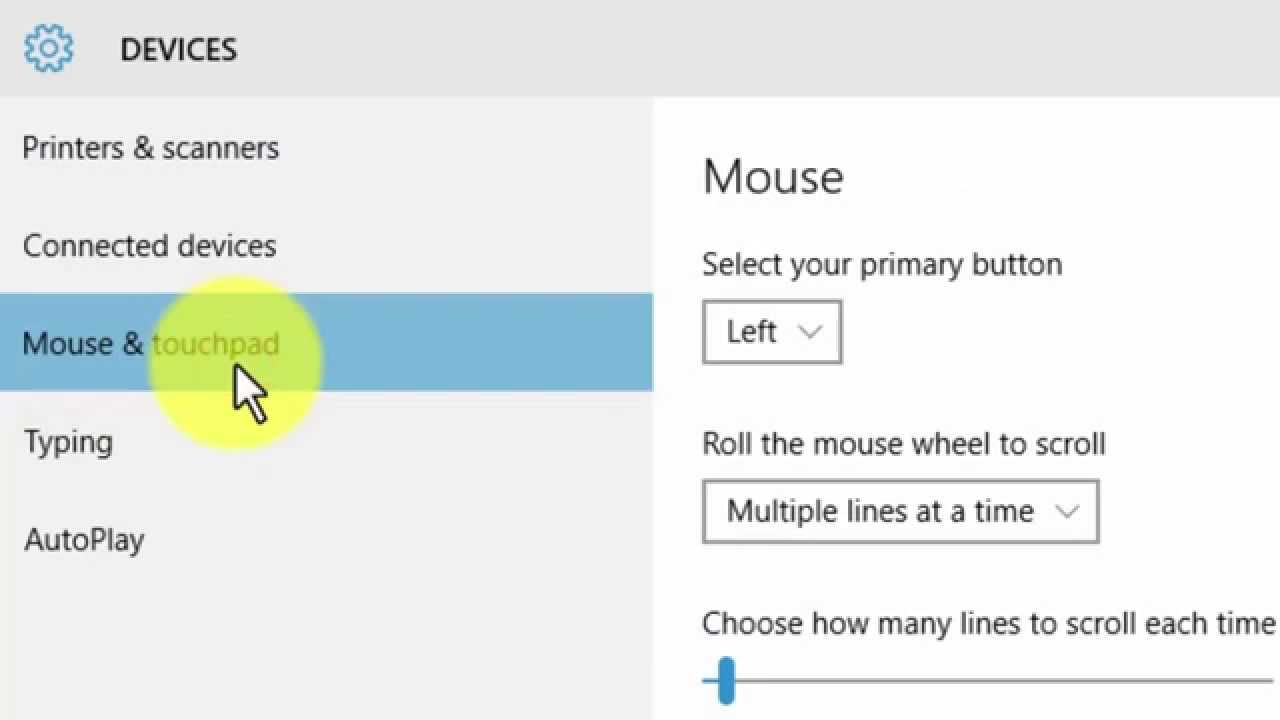Click Select your primary button label

(x=881, y=265)
